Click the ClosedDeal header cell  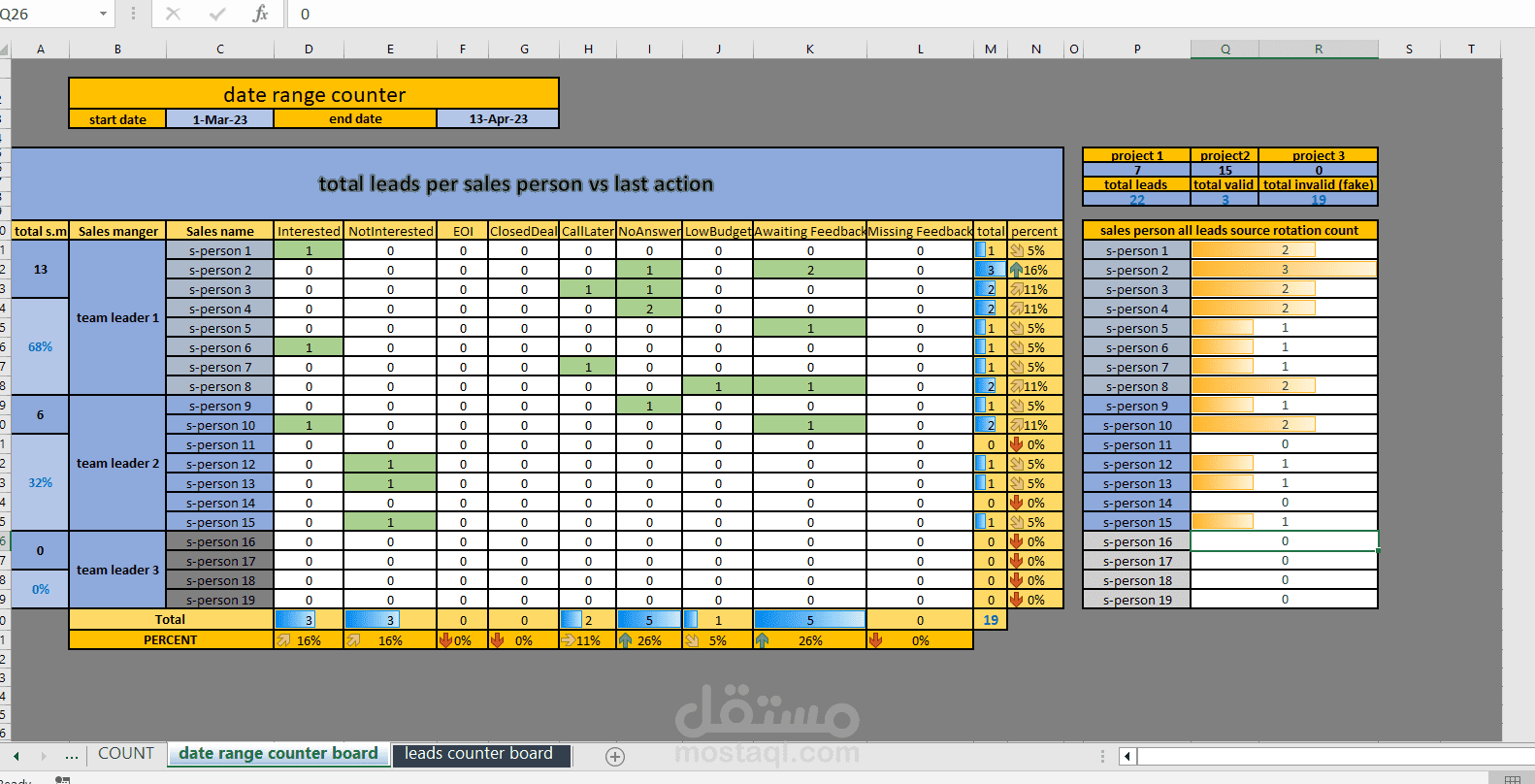pos(523,231)
